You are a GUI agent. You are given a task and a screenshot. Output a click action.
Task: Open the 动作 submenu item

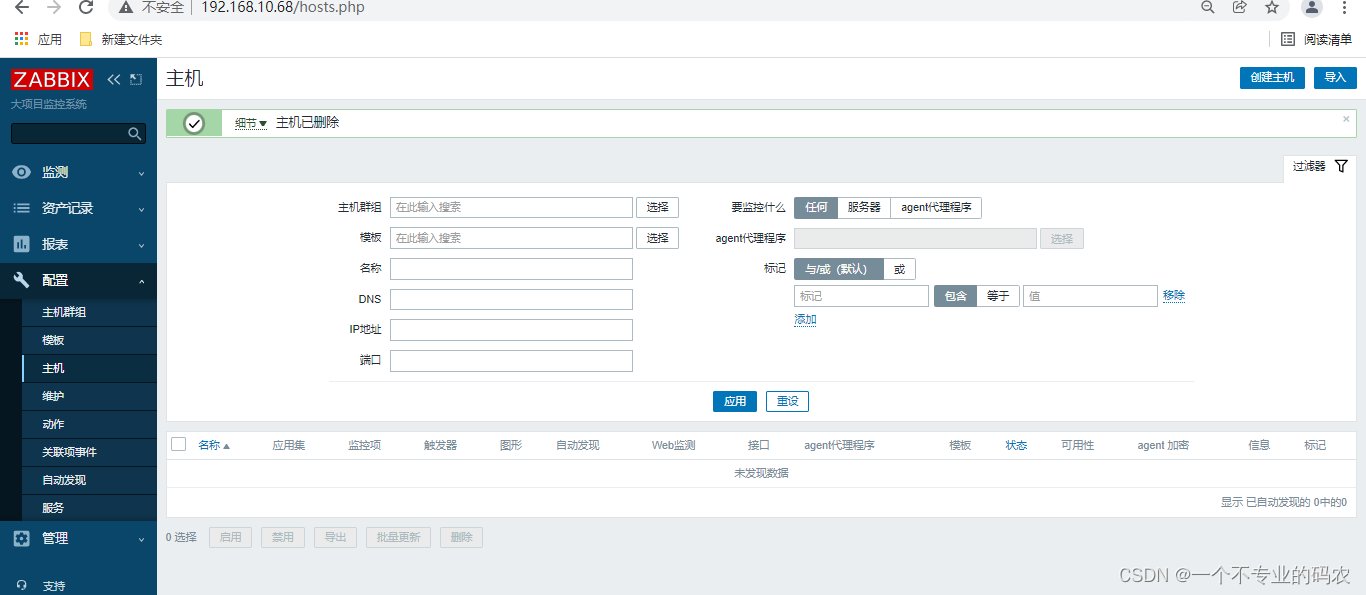[89, 424]
